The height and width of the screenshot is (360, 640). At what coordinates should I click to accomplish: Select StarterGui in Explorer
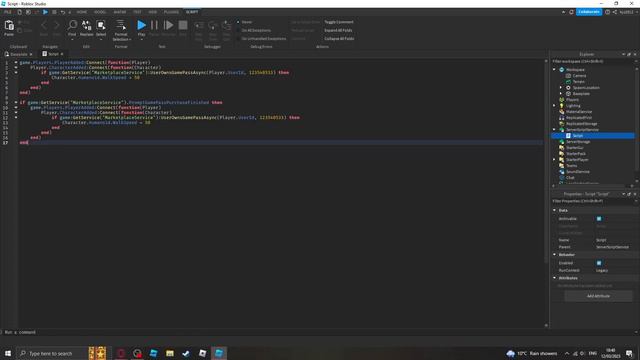[x=574, y=148]
